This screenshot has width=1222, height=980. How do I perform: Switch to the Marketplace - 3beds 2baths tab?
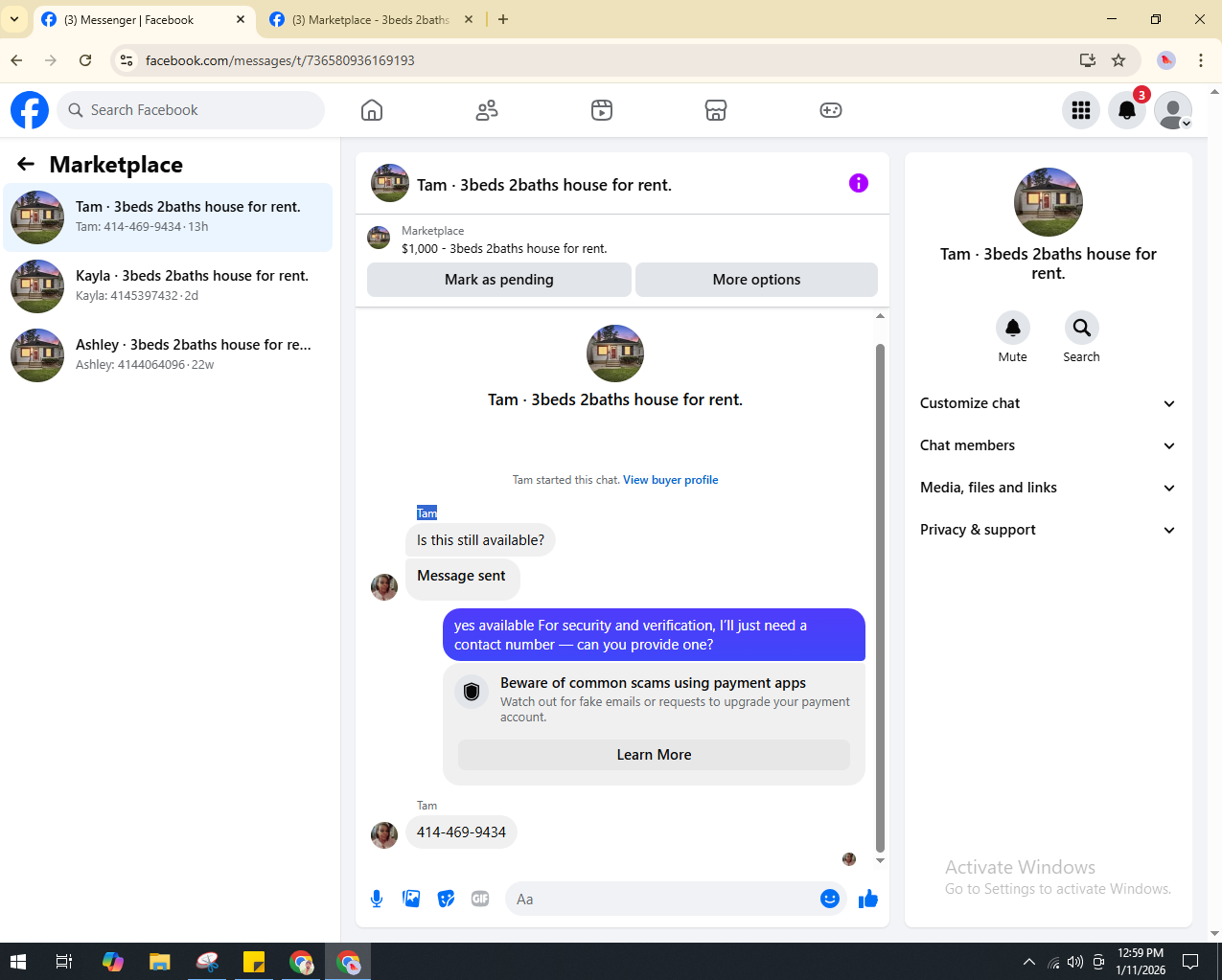(x=371, y=19)
